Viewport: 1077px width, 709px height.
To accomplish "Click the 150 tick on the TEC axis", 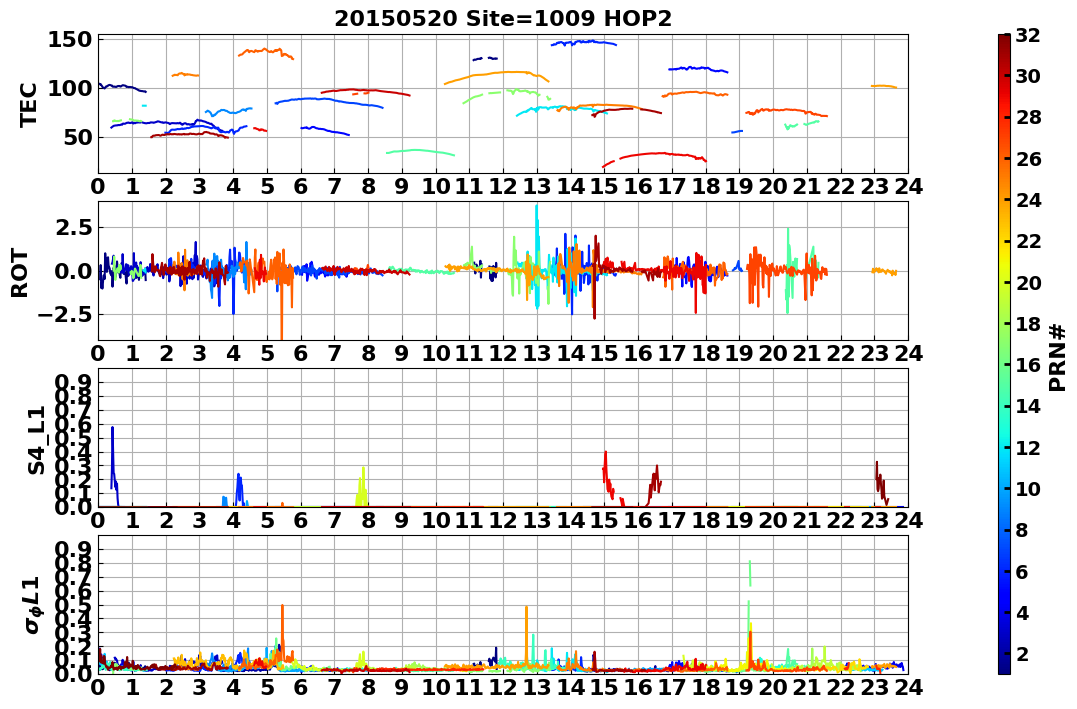I will point(70,39).
